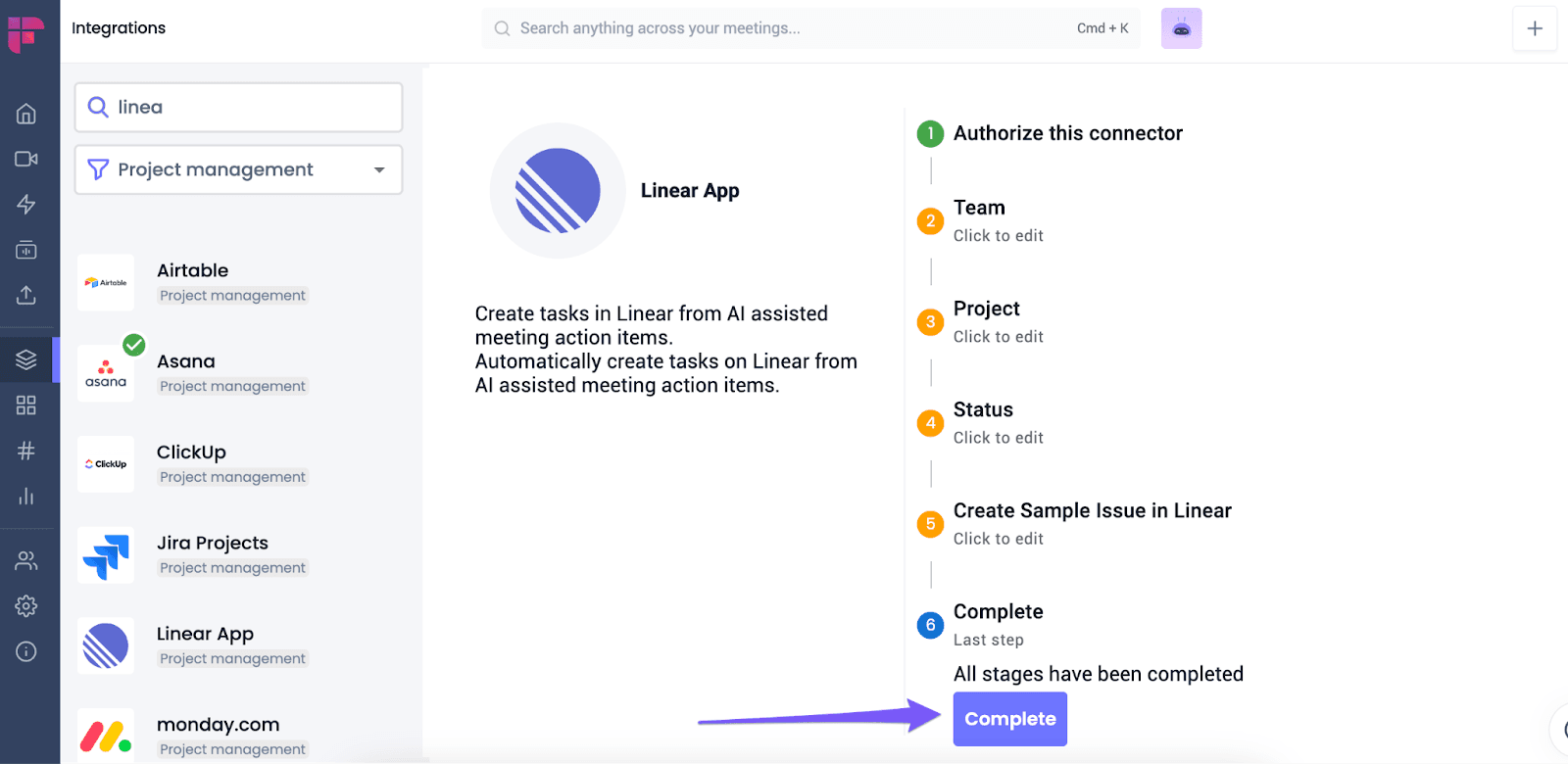Click the Airtable logo thumbnail
This screenshot has width=1568, height=764.
106,282
